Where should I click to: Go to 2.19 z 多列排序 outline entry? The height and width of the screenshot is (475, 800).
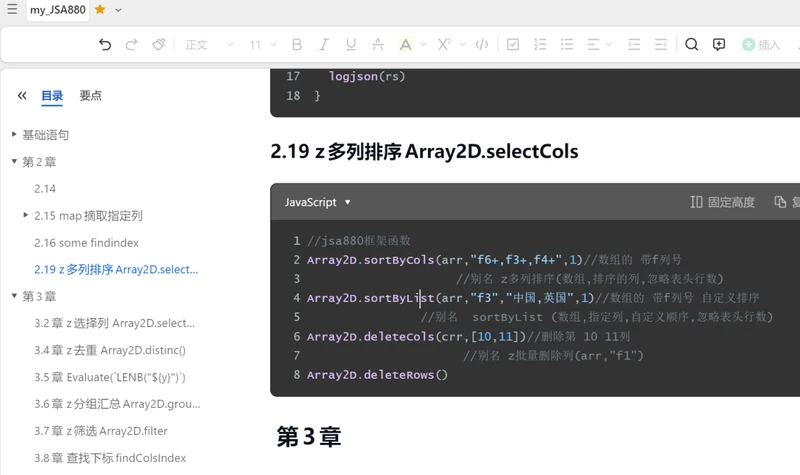[x=116, y=269]
